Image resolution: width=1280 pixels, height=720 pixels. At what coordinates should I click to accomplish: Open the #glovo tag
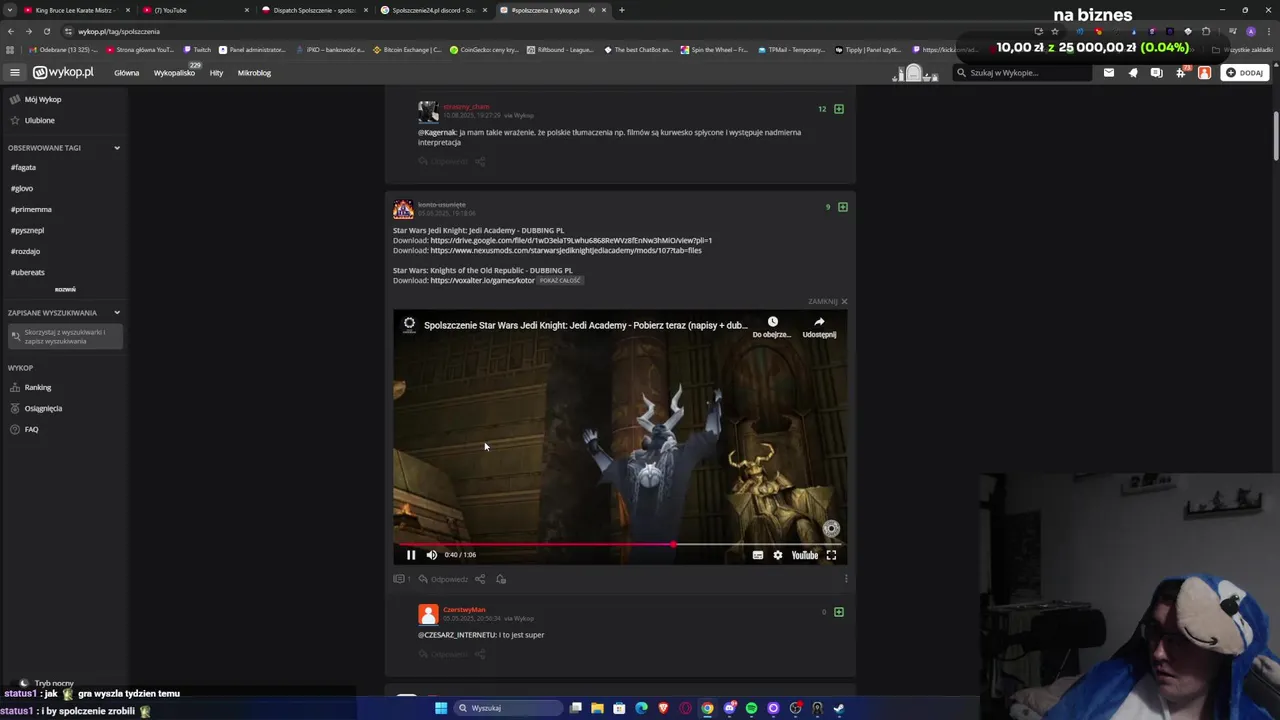pos(22,188)
